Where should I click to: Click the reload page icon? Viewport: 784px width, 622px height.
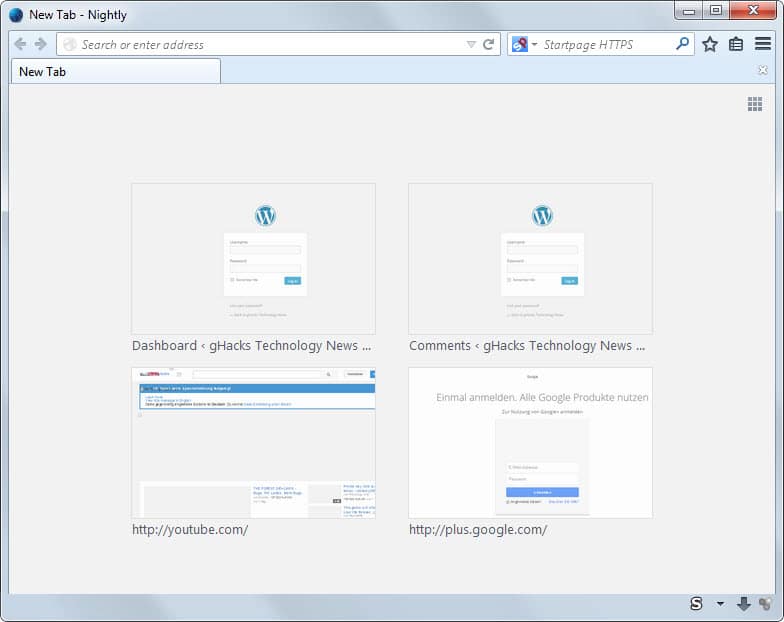(x=488, y=44)
